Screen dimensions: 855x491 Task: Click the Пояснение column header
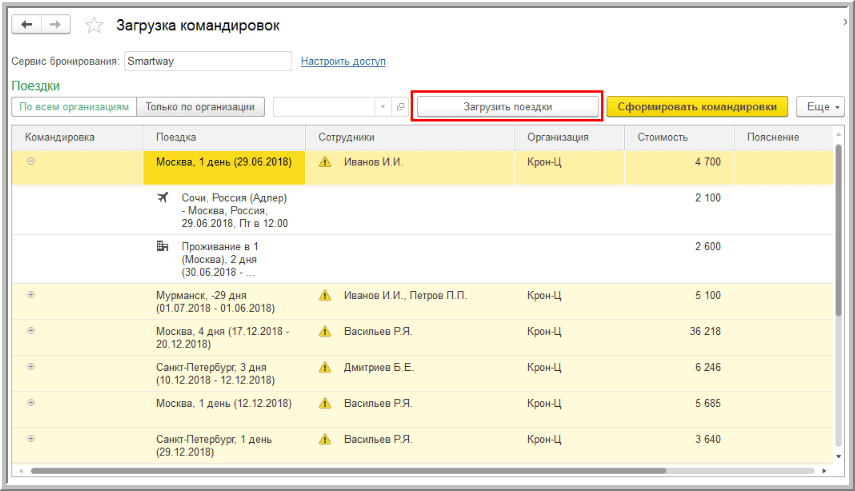tap(784, 137)
